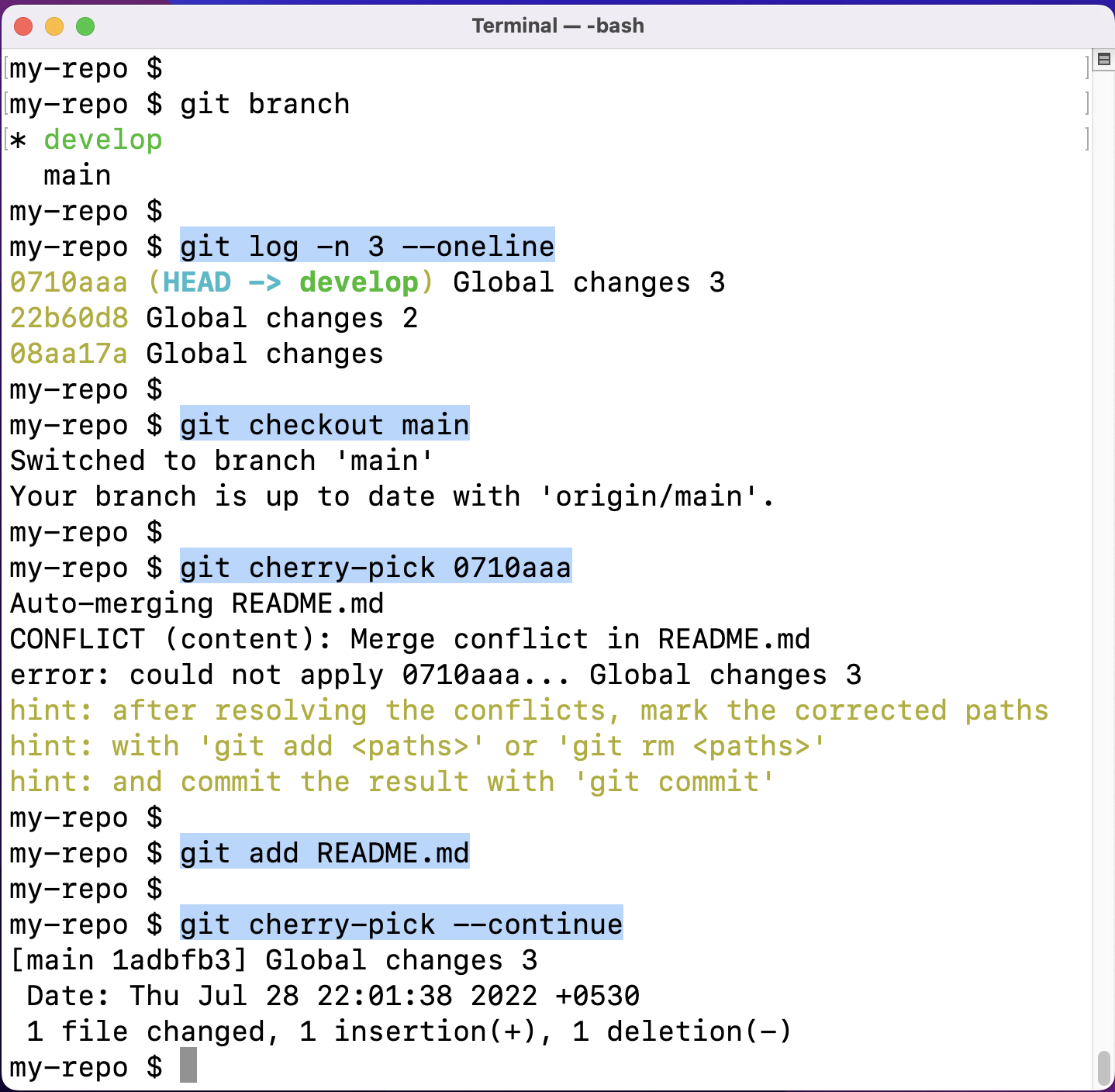This screenshot has width=1115, height=1092.
Task: Click the hint line mentioning 'git rm <paths>'
Action: (x=419, y=746)
